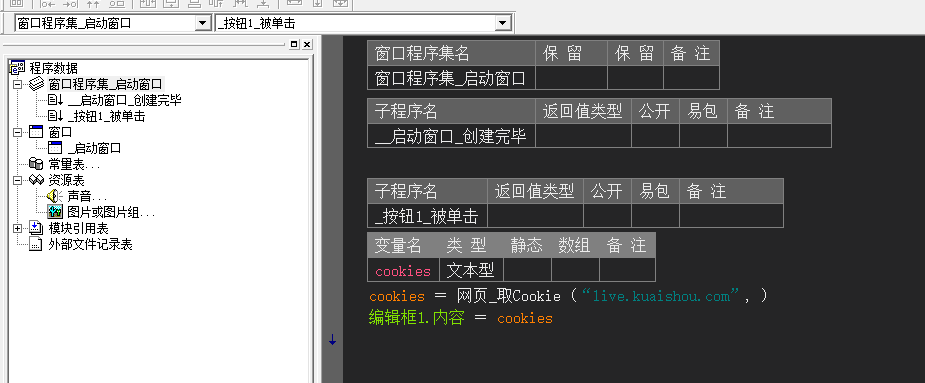Click 返回值类型 header above _按钮1_被单击
Image resolution: width=925 pixels, height=383 pixels.
535,191
